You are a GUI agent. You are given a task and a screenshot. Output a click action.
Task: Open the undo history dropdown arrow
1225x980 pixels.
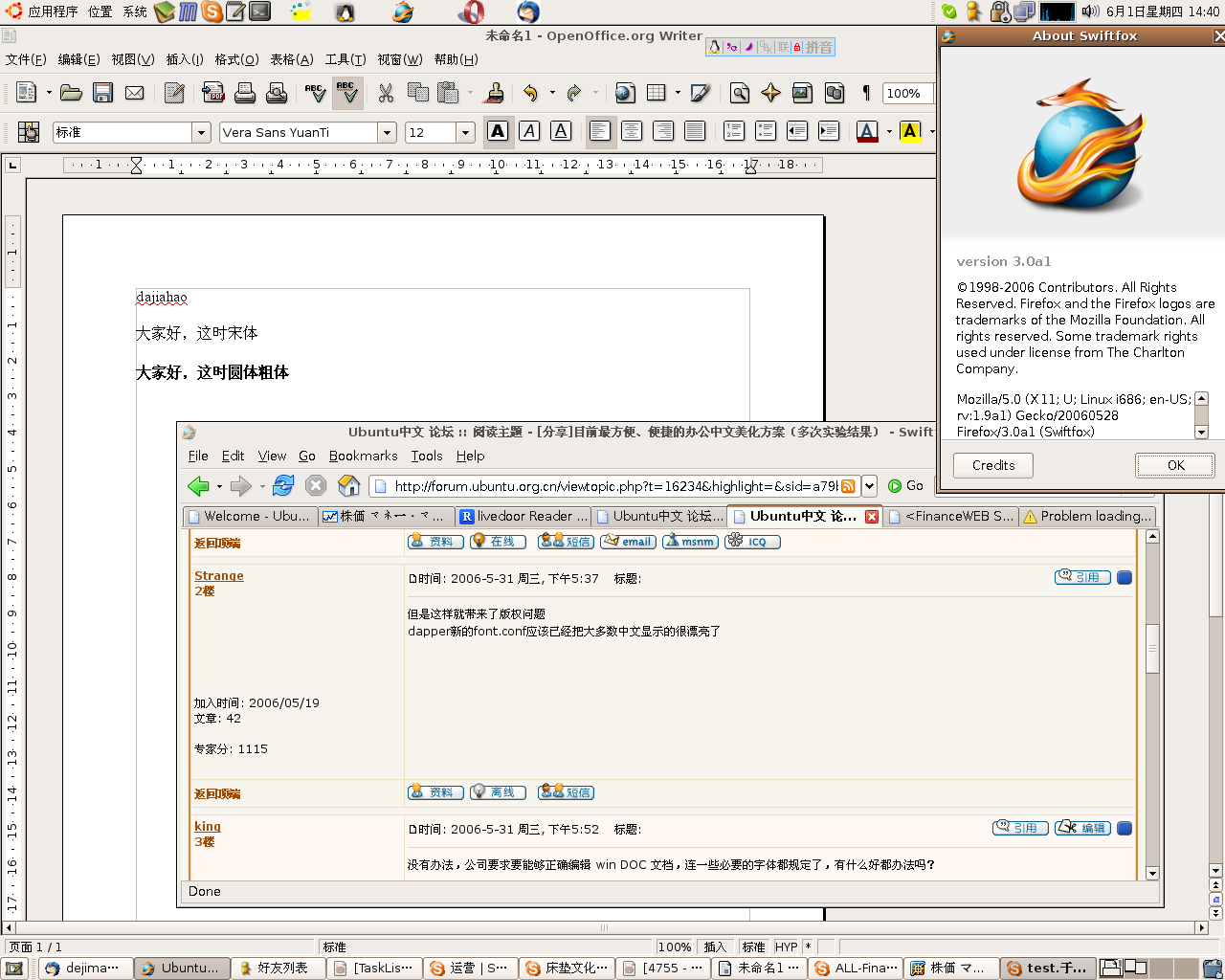click(x=552, y=93)
